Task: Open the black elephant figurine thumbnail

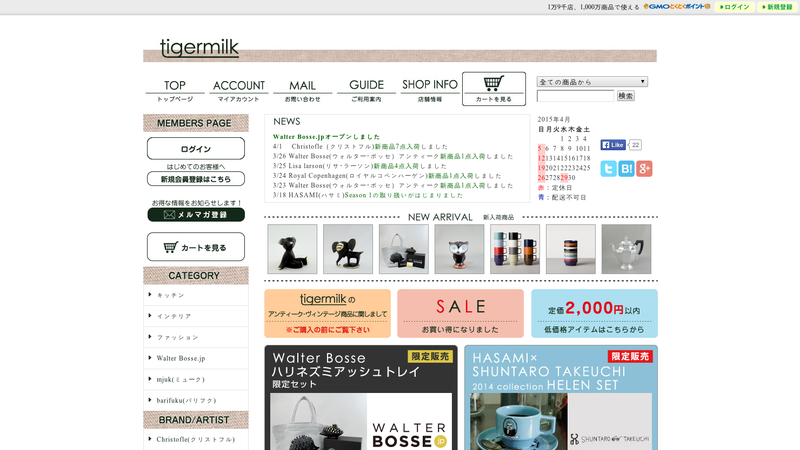Action: coord(348,249)
